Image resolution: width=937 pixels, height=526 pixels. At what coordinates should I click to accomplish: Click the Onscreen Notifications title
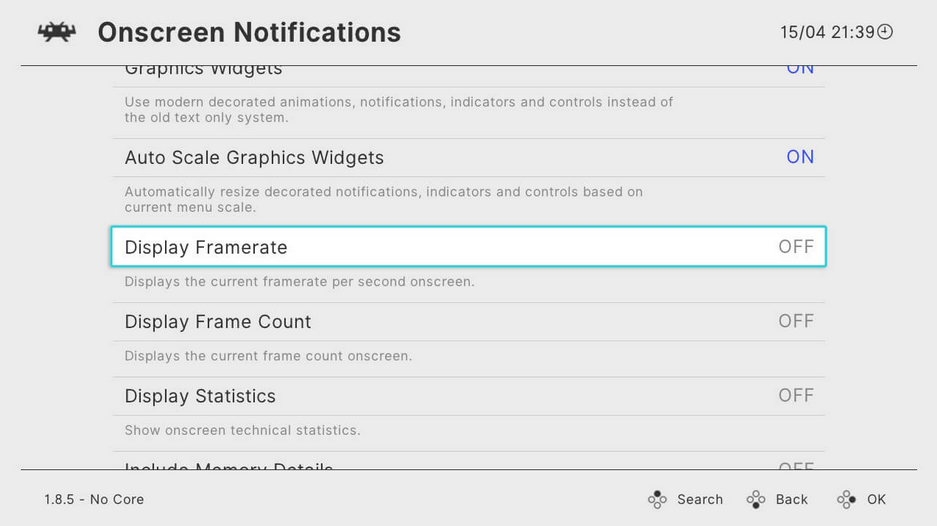point(249,32)
